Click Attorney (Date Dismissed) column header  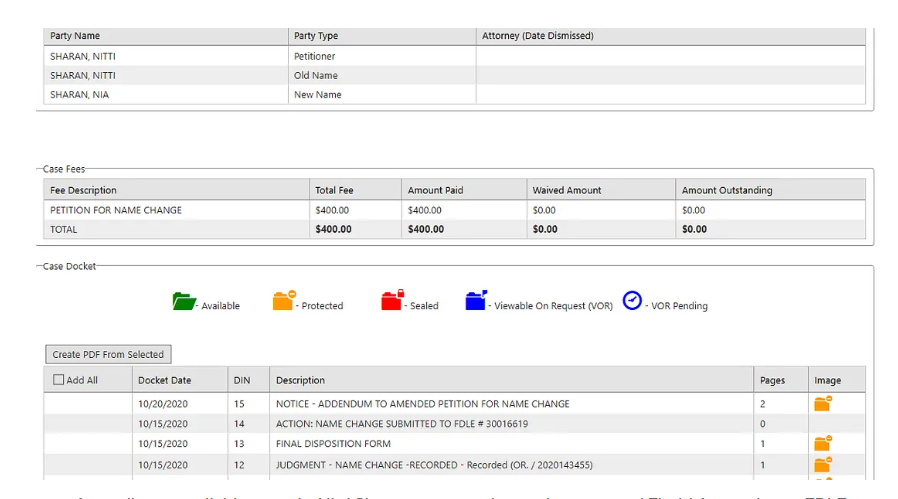click(538, 36)
